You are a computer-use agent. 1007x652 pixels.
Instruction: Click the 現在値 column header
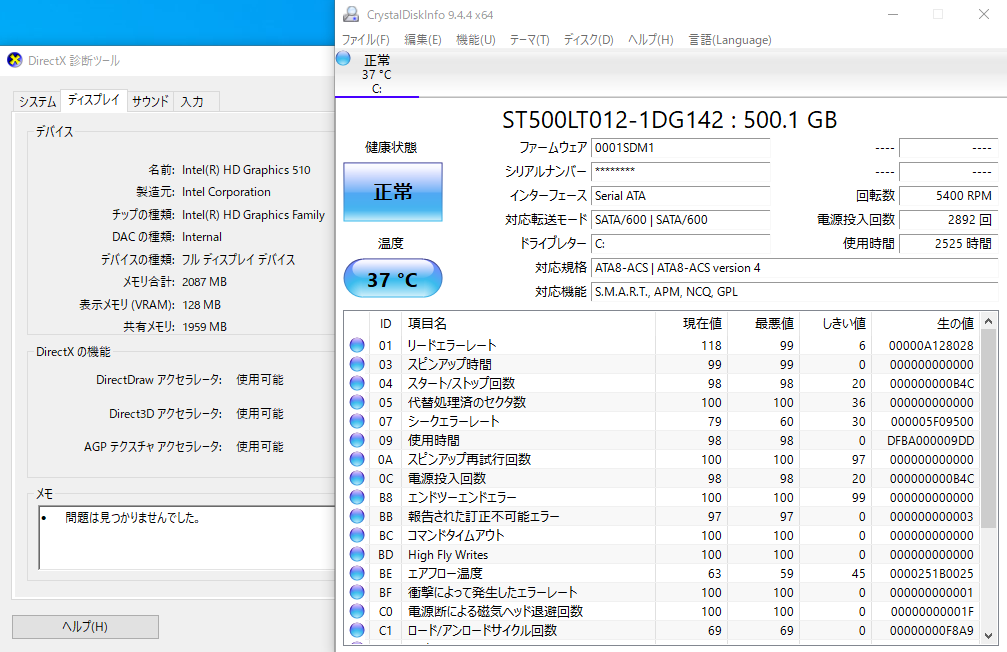pos(692,324)
